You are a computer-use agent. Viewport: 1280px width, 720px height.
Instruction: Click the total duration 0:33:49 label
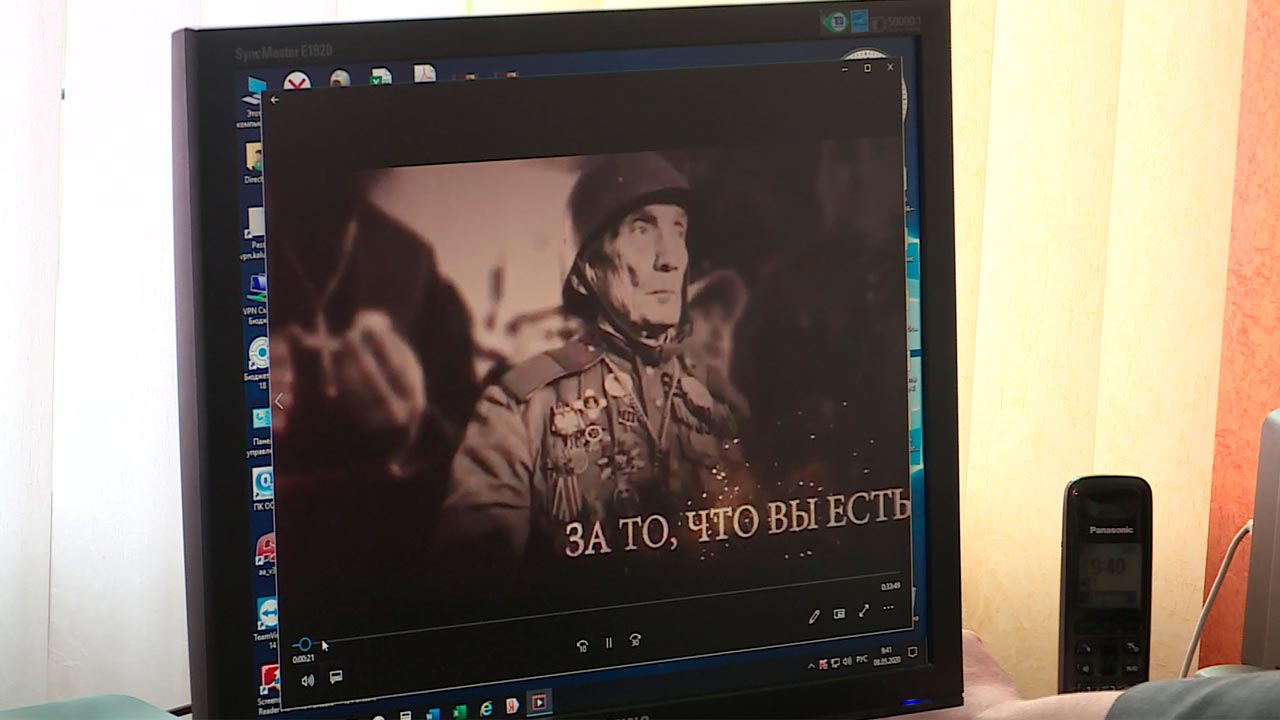pyautogui.click(x=890, y=586)
